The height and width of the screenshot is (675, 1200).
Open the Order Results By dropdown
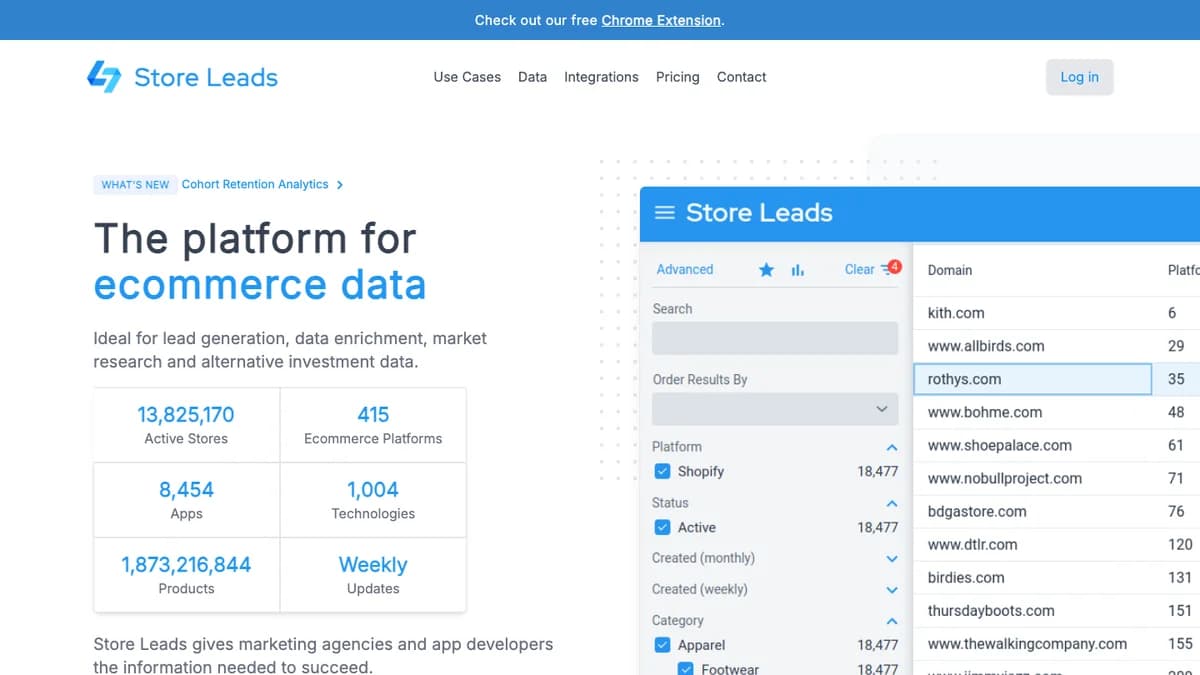pyautogui.click(x=775, y=409)
